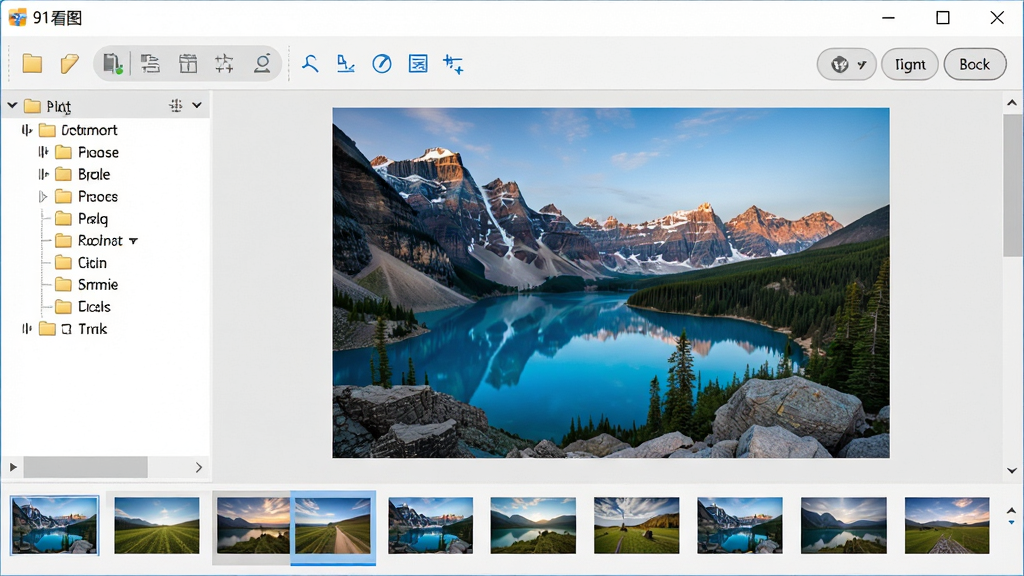1024x576 pixels.
Task: Click the grid options icon in tree header
Action: point(176,105)
